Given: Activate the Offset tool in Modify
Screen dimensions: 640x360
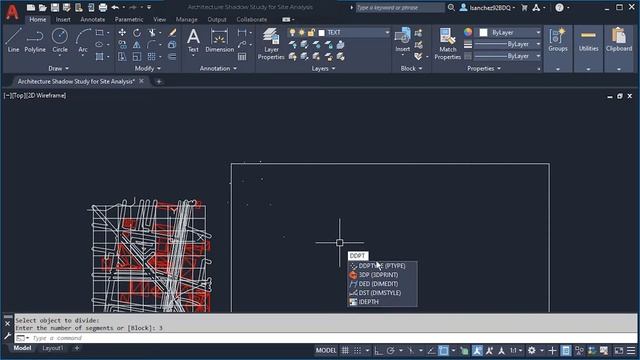Looking at the screenshot, I should point(172,57).
